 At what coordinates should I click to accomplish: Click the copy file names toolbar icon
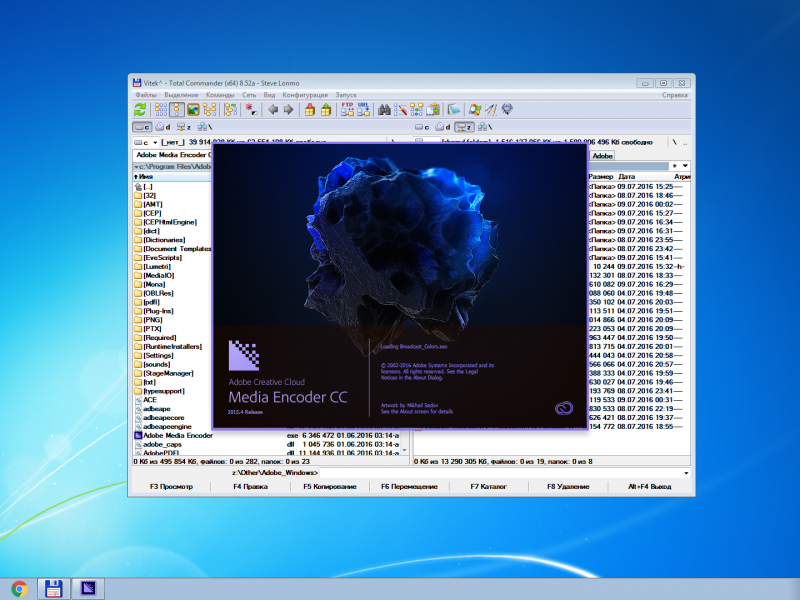pos(433,109)
